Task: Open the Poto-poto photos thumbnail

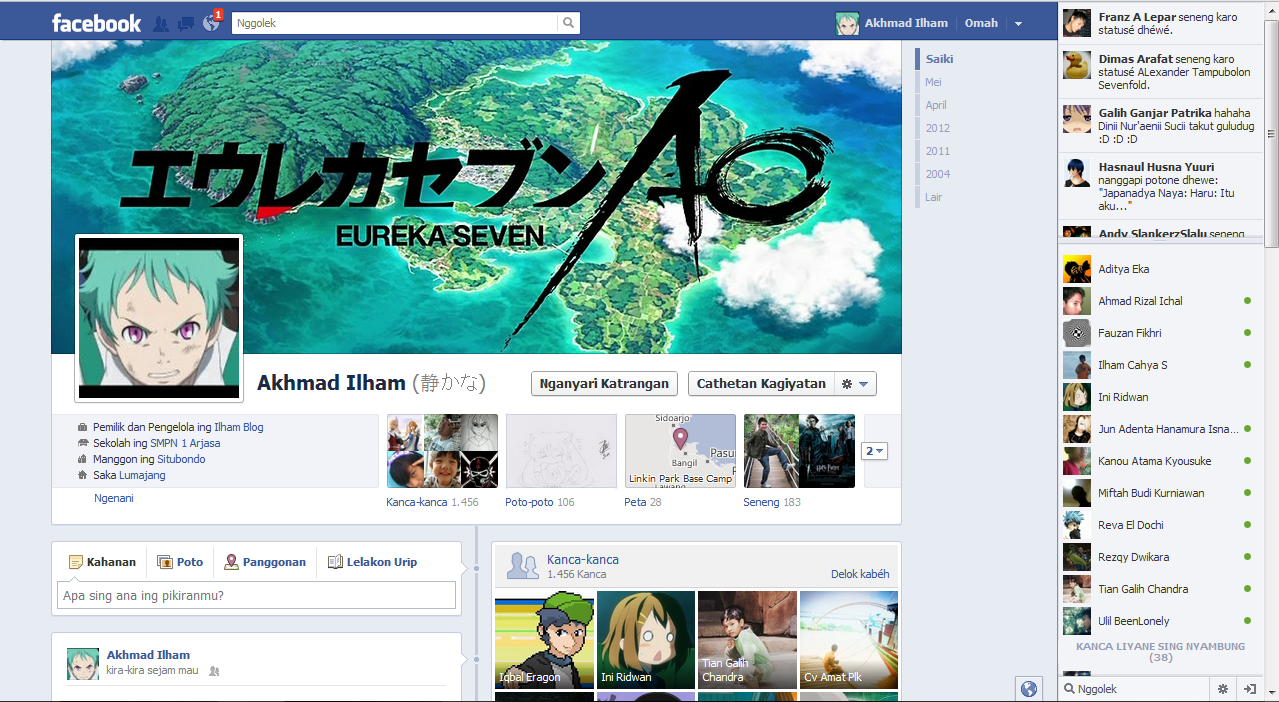Action: point(561,451)
